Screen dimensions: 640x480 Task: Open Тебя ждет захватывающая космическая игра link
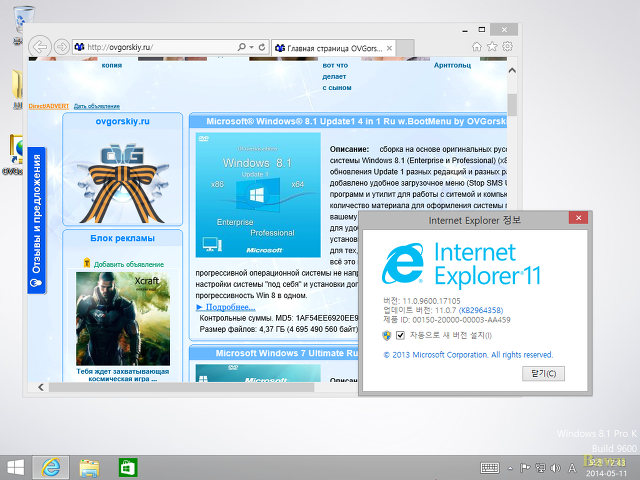pos(122,375)
